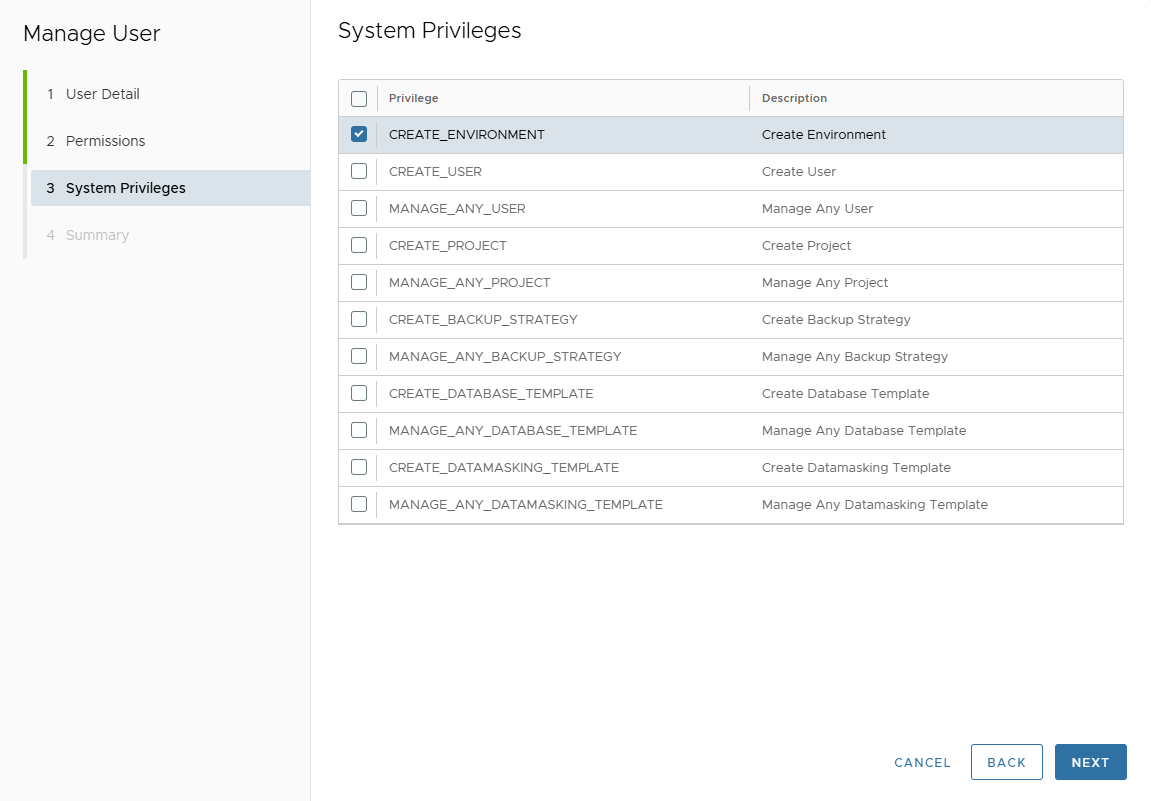This screenshot has width=1151, height=801.
Task: Enable the CREATE_DATAMASKING_TEMPLATE privilege
Action: pos(359,467)
